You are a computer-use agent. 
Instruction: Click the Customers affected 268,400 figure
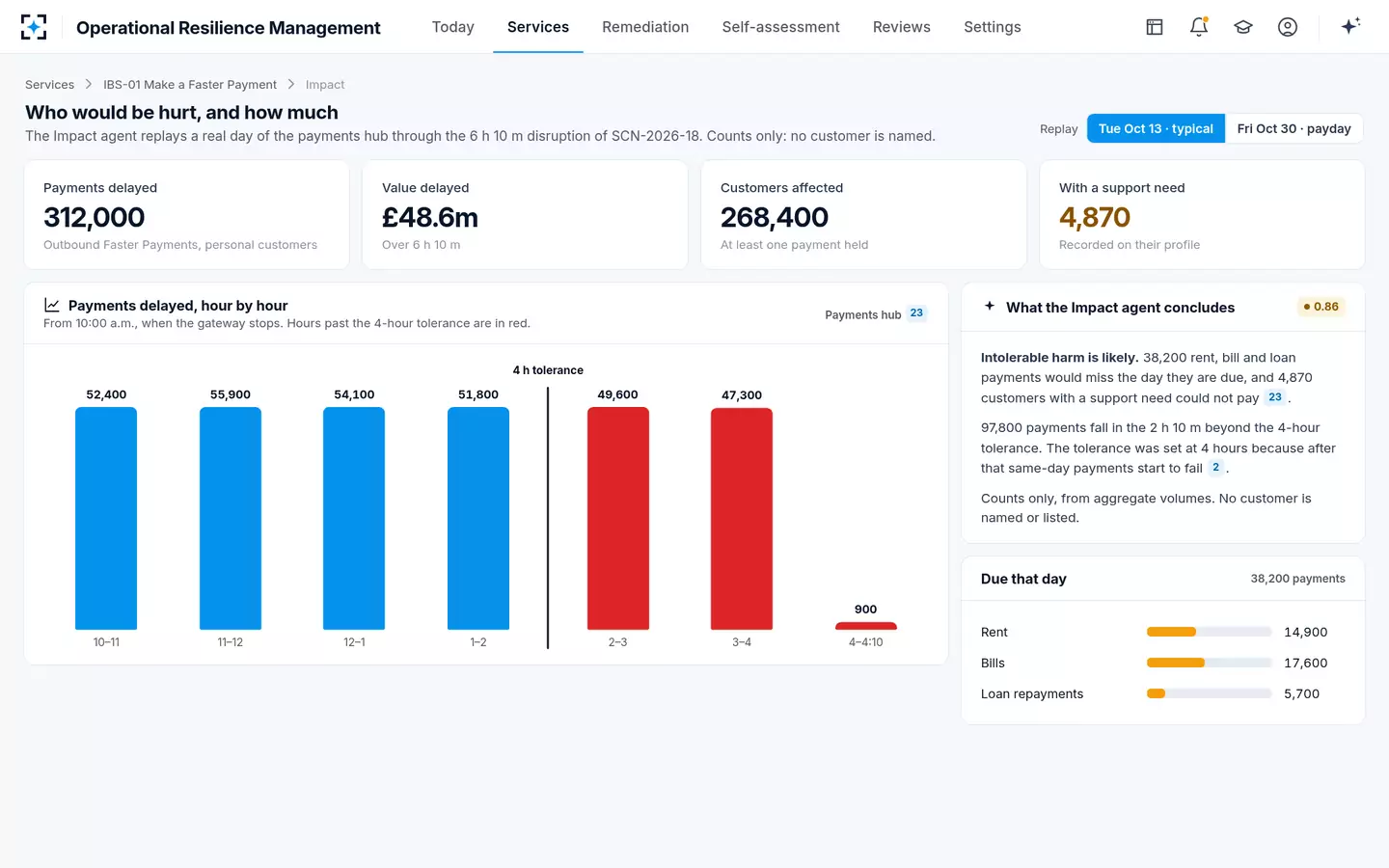775,217
